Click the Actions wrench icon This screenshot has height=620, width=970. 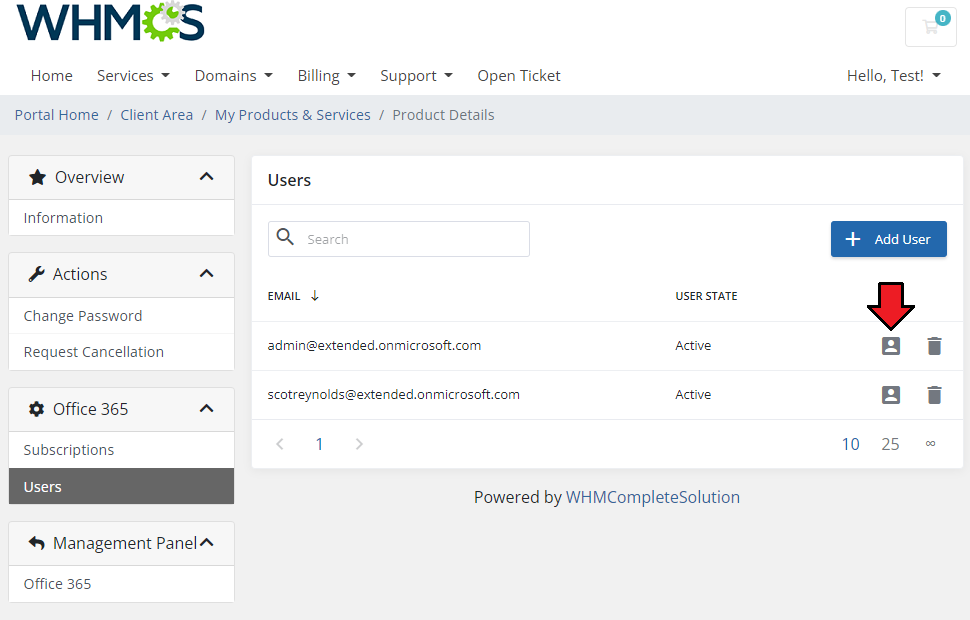[x=36, y=274]
